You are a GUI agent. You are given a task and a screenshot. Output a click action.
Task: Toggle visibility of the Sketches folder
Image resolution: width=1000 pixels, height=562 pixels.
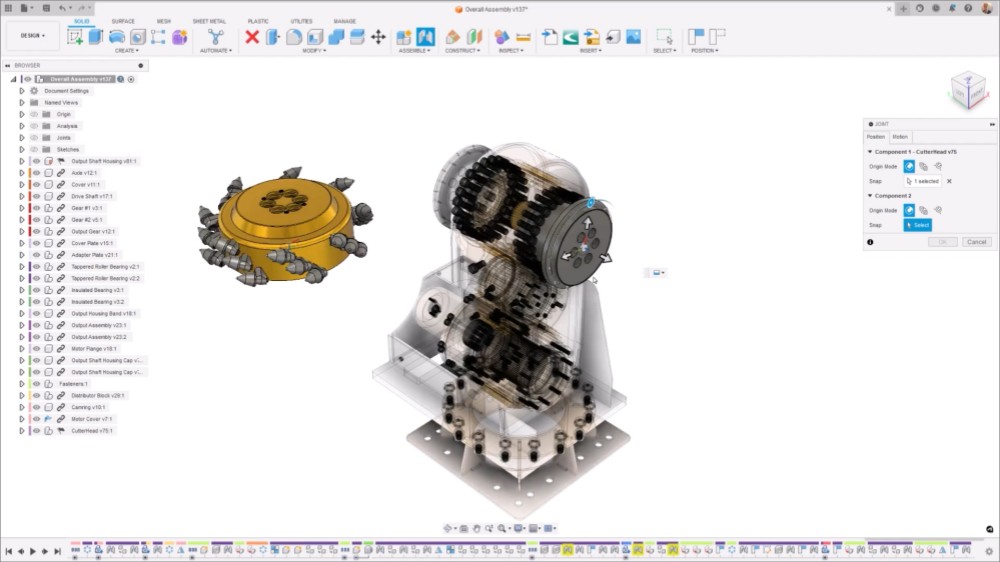[x=34, y=149]
